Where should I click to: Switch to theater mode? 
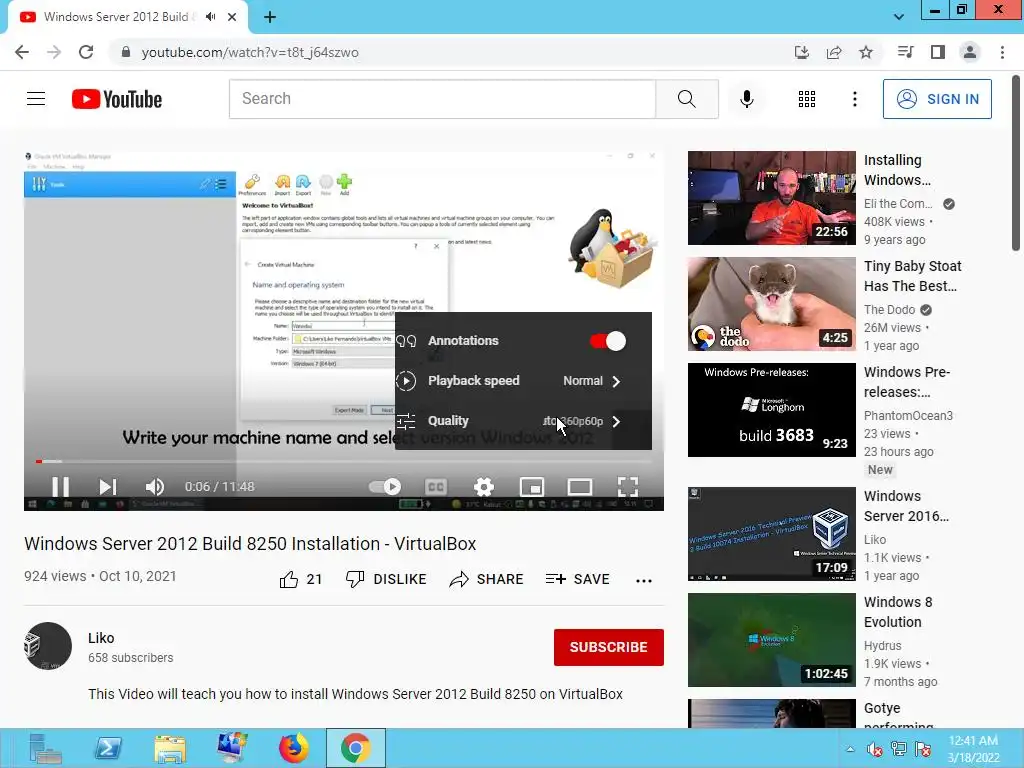(x=580, y=487)
